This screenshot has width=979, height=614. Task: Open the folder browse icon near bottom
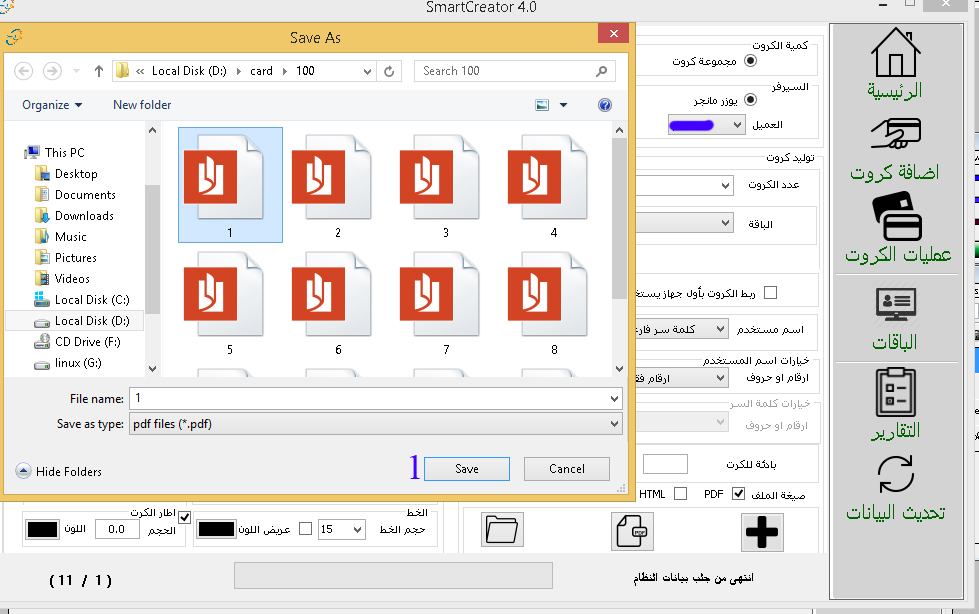click(x=501, y=530)
